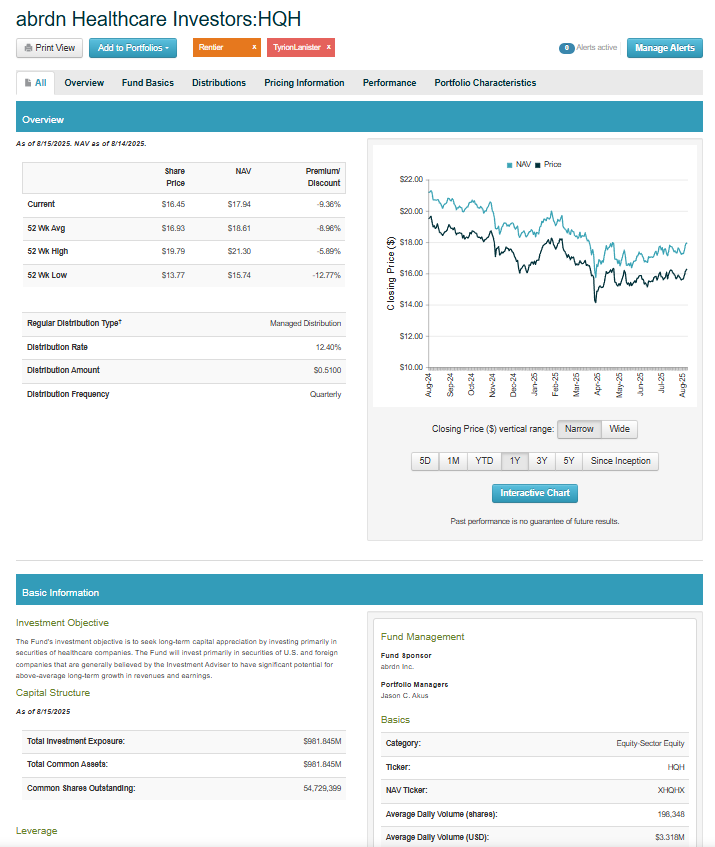The width and height of the screenshot is (715, 847).
Task: Open the Pricing Information tab
Action: click(304, 83)
